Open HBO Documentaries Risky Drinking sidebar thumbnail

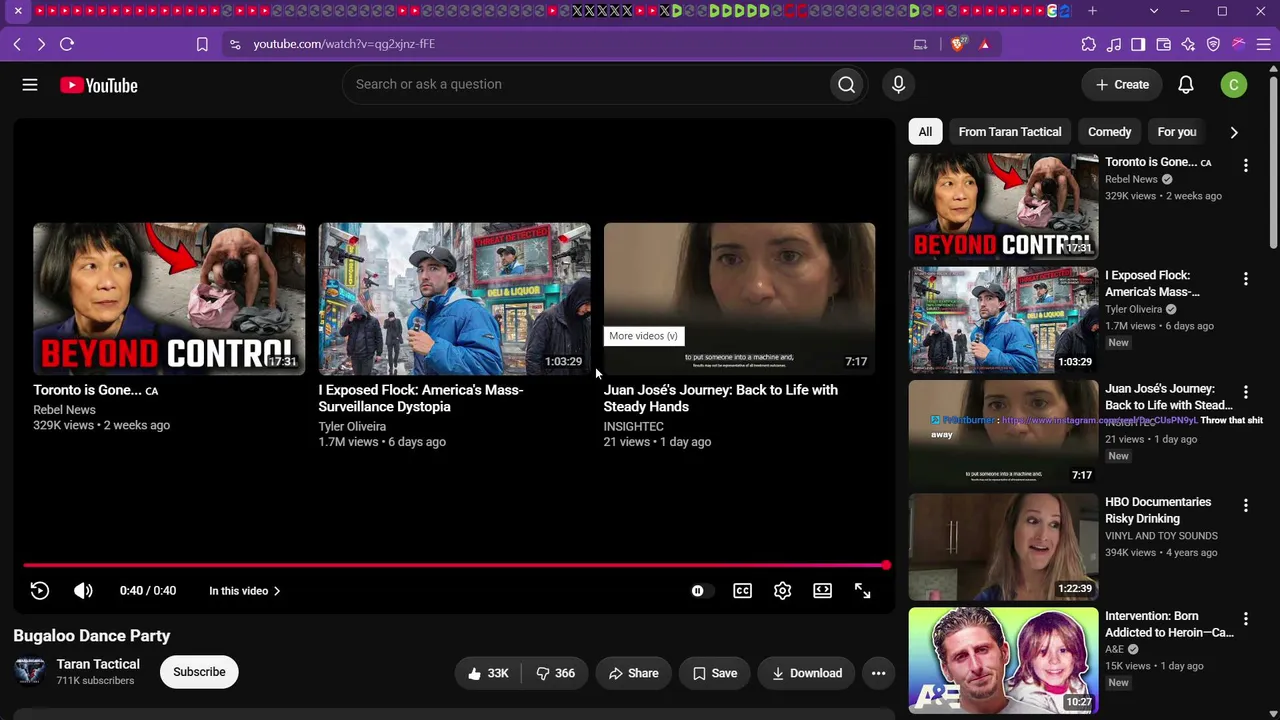point(1003,547)
